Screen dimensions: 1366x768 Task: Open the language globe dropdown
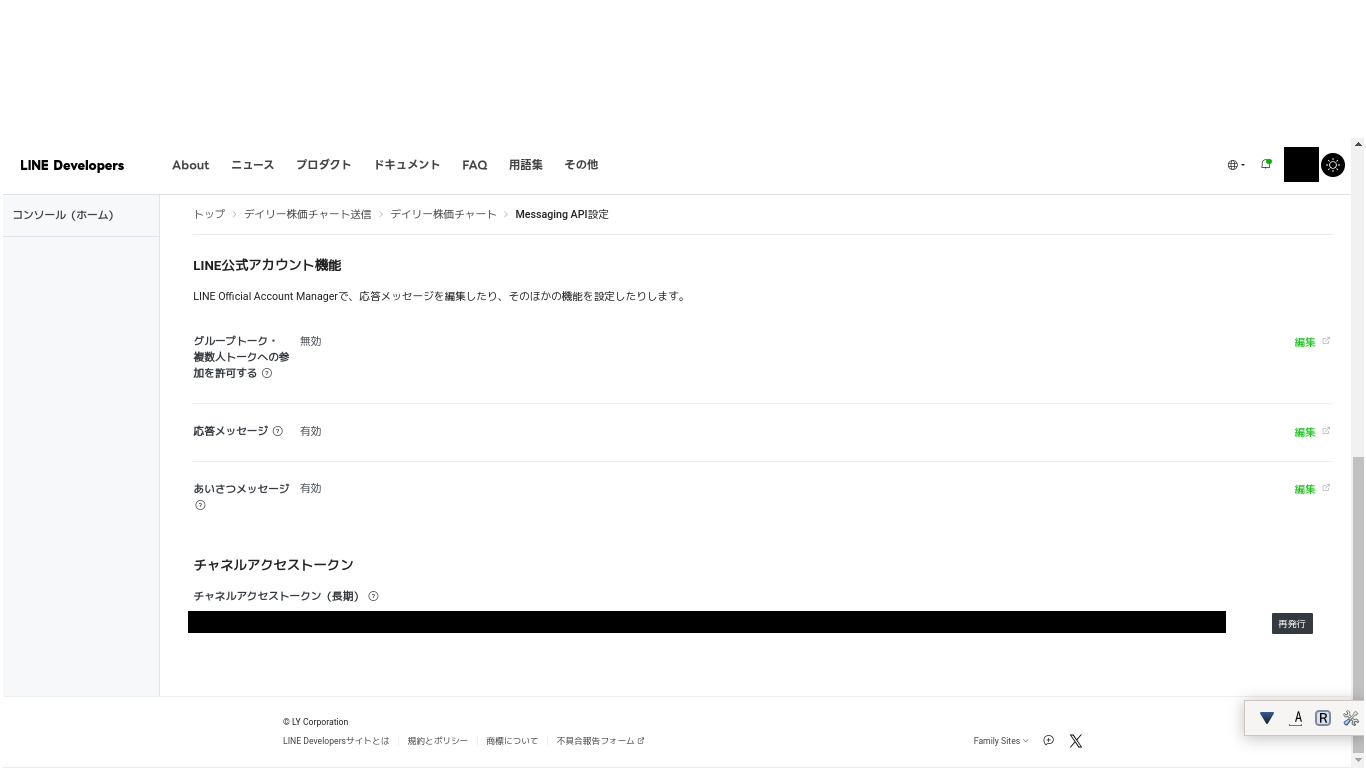(x=1236, y=165)
